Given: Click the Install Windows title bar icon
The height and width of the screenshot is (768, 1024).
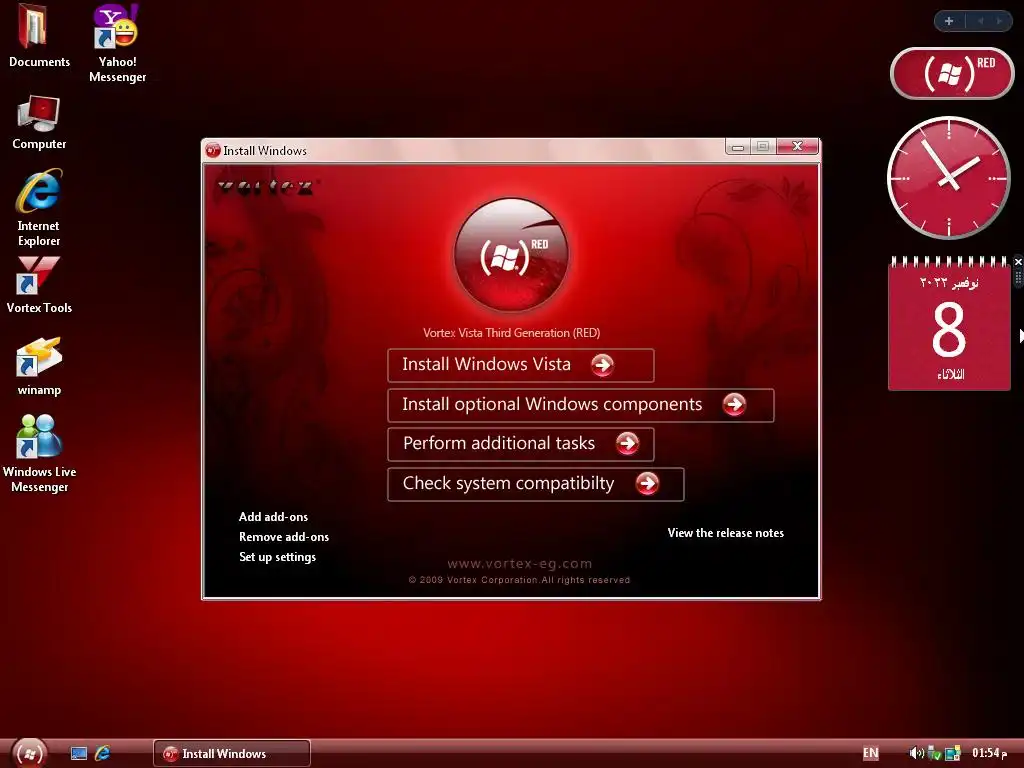Looking at the screenshot, I should [213, 150].
